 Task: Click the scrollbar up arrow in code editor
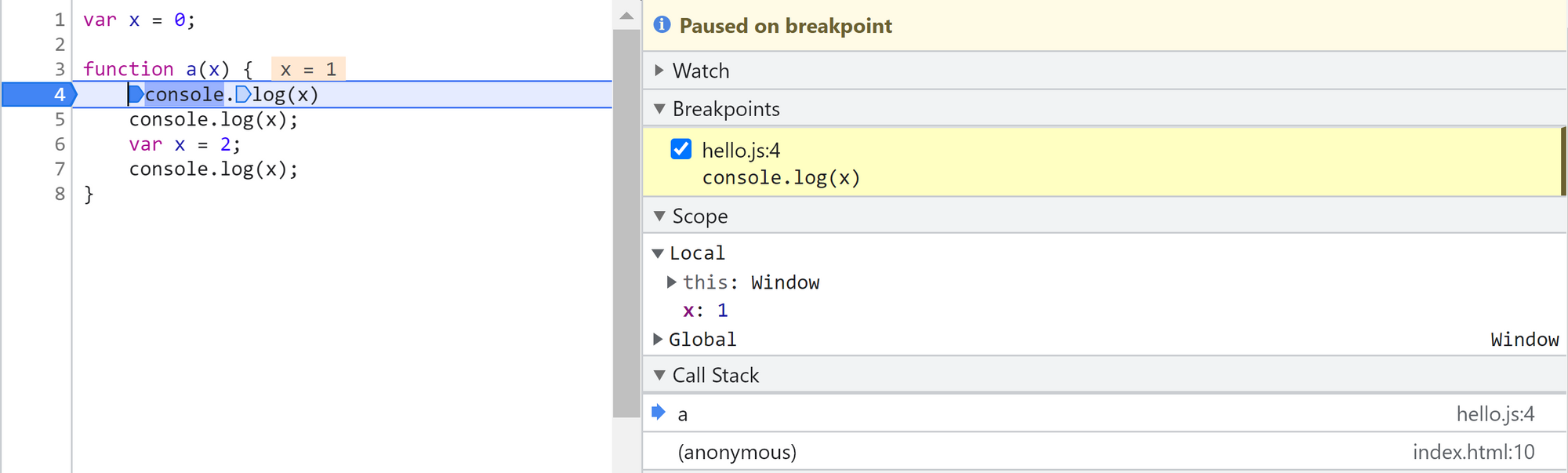tap(626, 16)
